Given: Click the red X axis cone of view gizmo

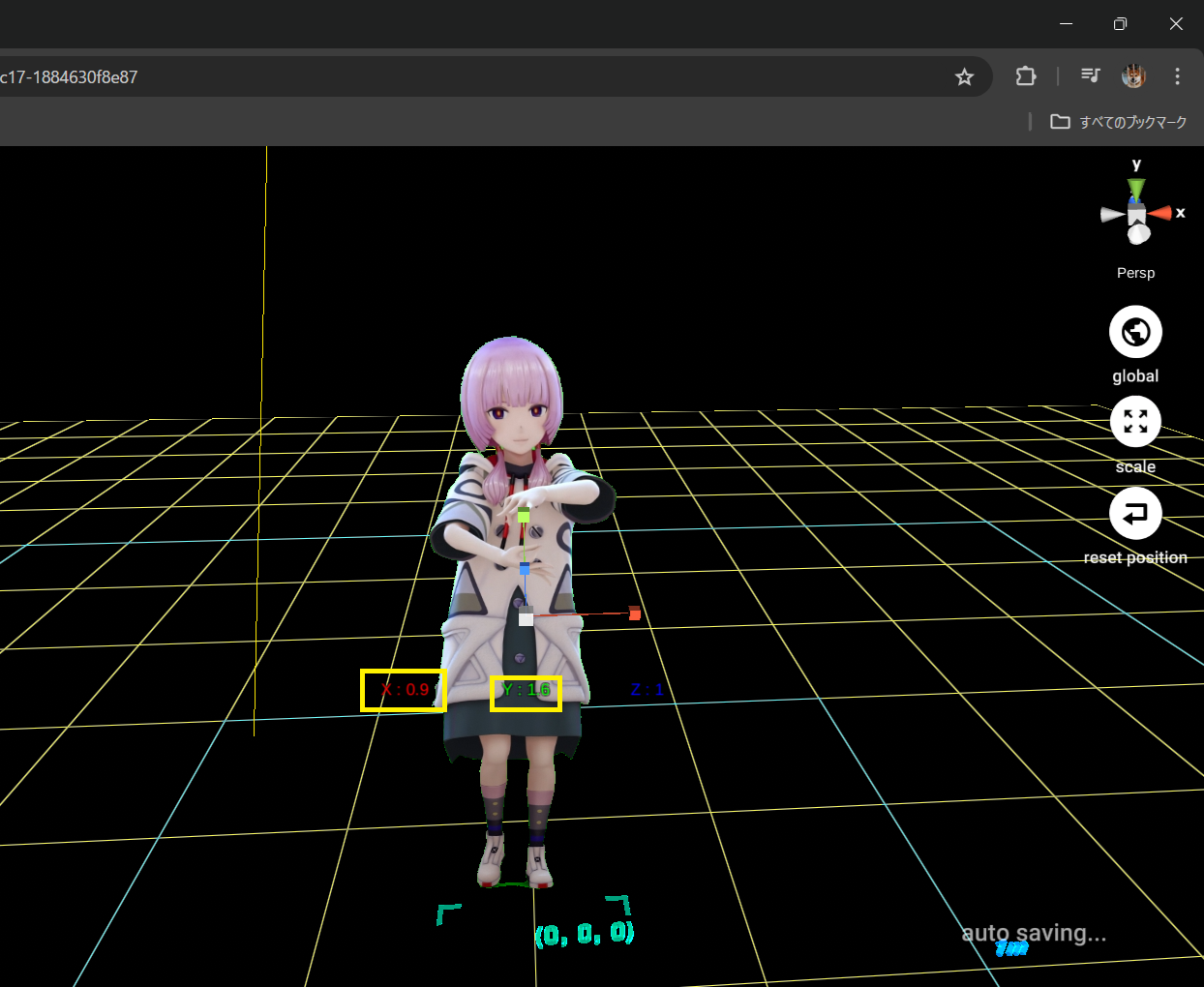Looking at the screenshot, I should (x=1160, y=213).
